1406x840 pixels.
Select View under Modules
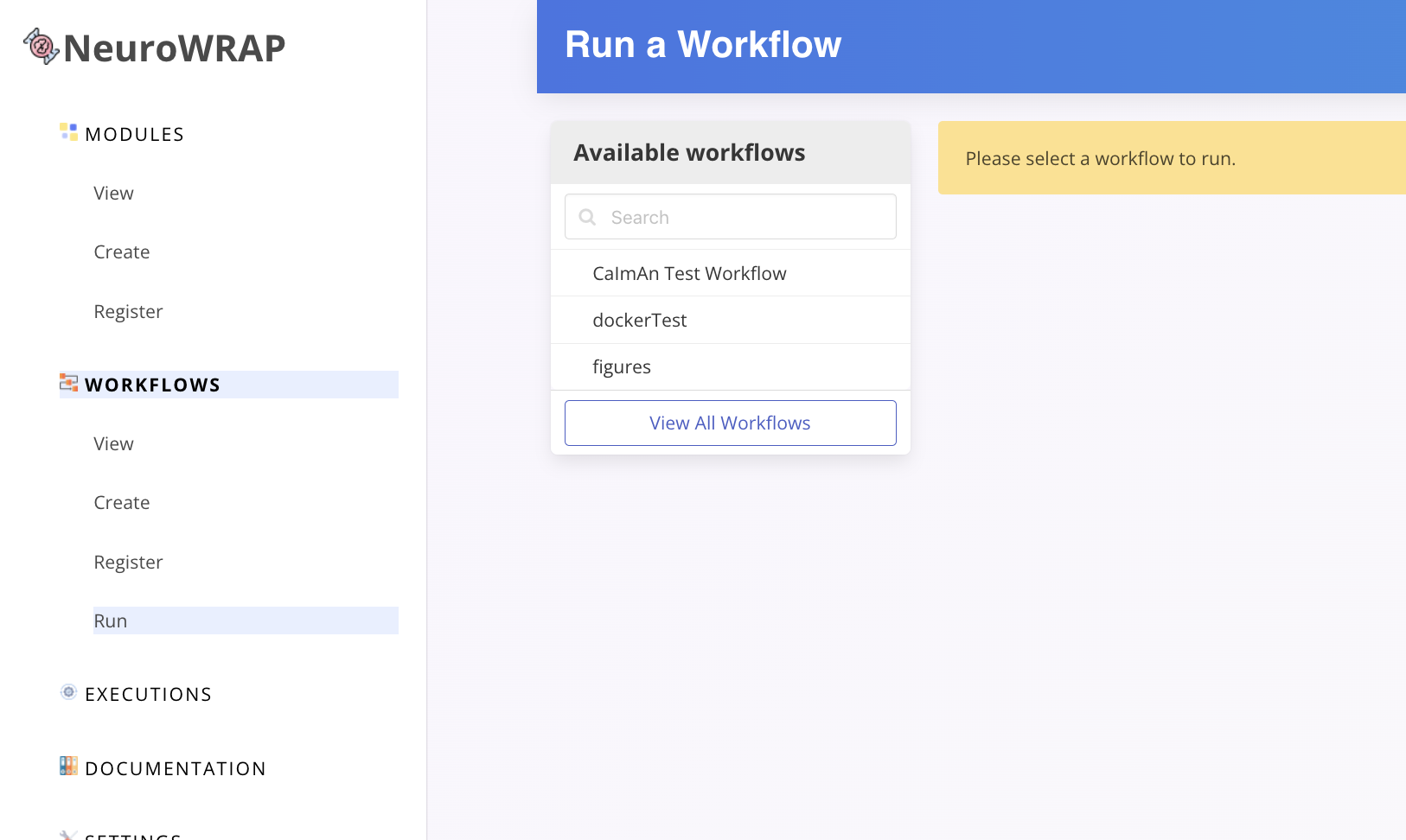pyautogui.click(x=113, y=194)
